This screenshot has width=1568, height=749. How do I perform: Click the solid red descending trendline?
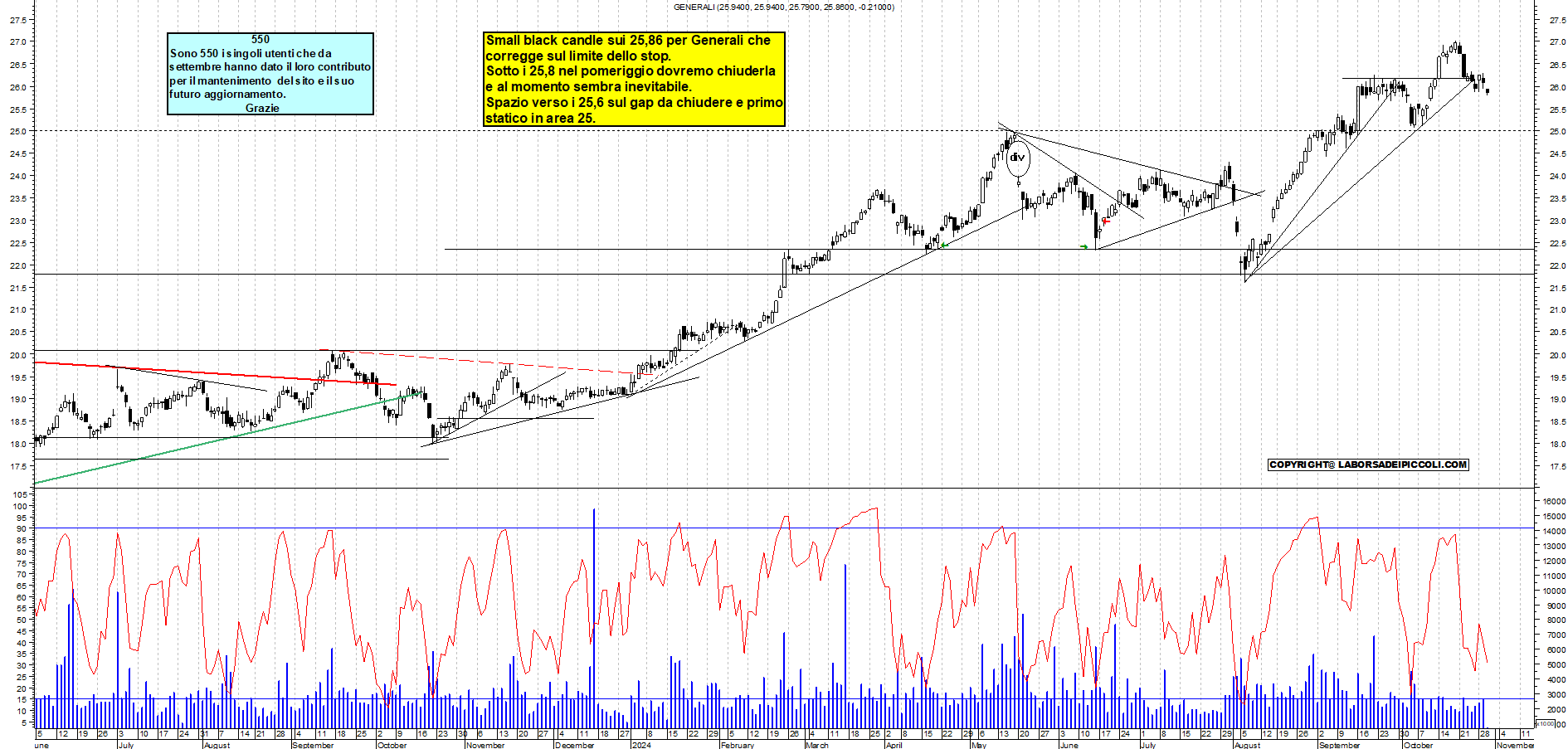[216, 373]
